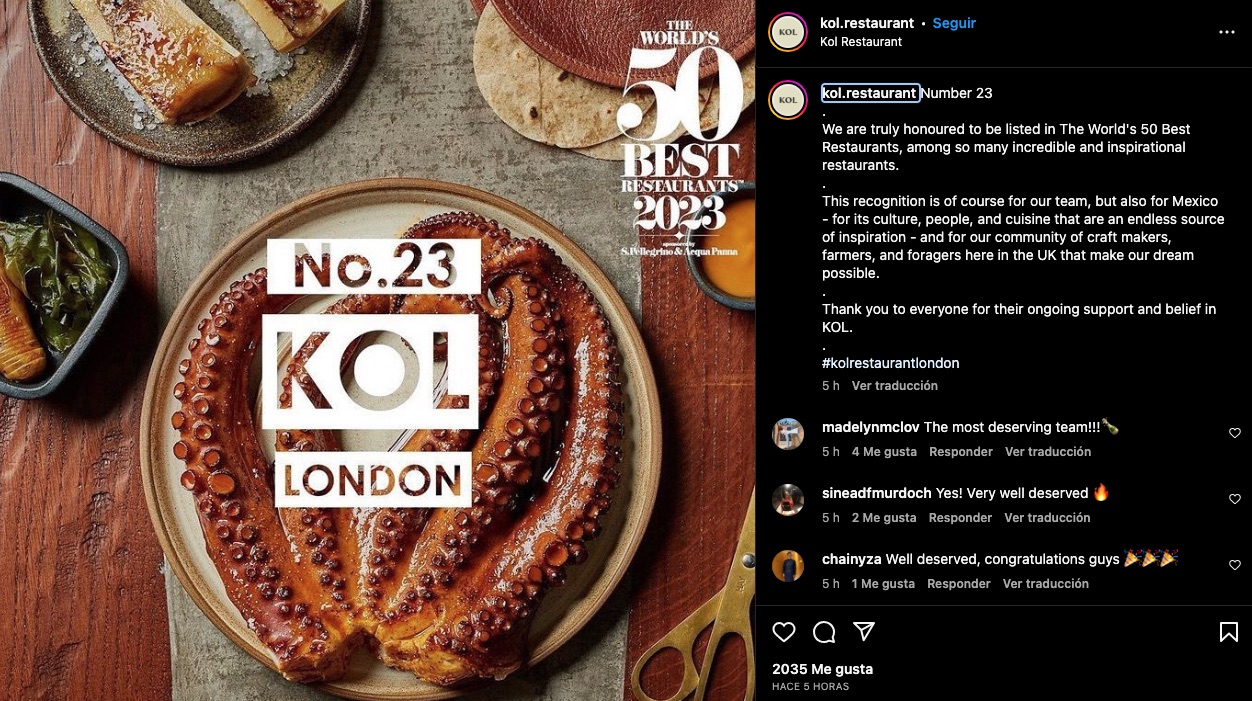
Task: Open Kol Restaurant profile picture in header
Action: click(788, 32)
